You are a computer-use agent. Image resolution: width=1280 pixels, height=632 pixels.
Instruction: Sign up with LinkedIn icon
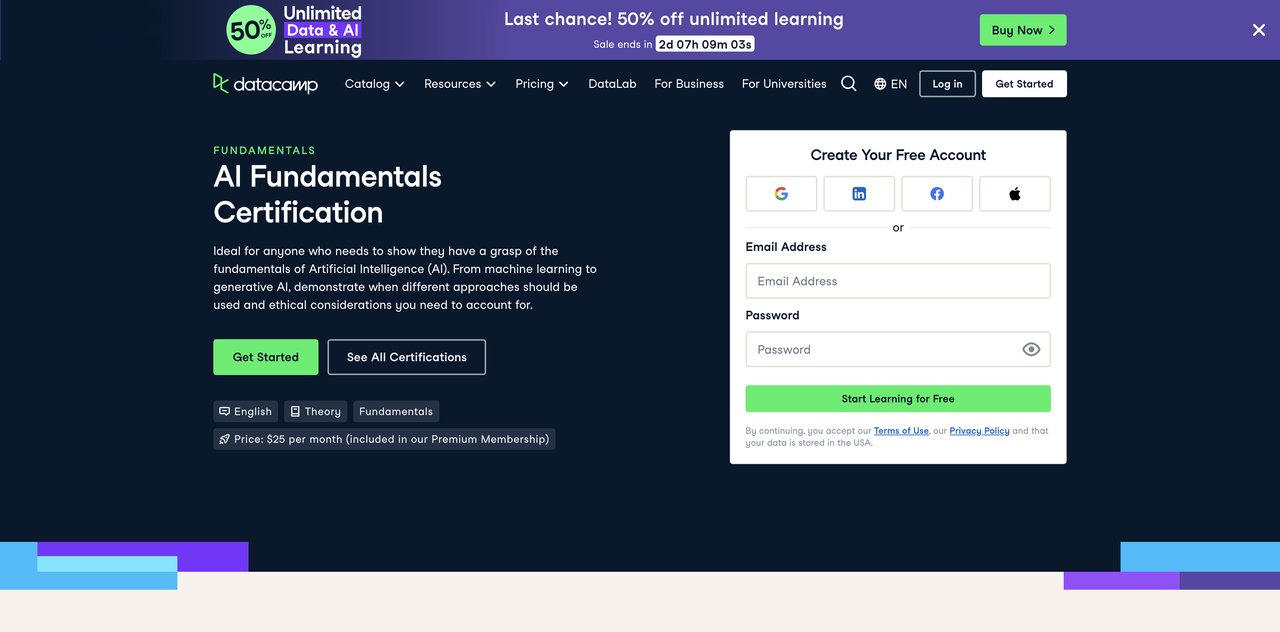pos(859,194)
